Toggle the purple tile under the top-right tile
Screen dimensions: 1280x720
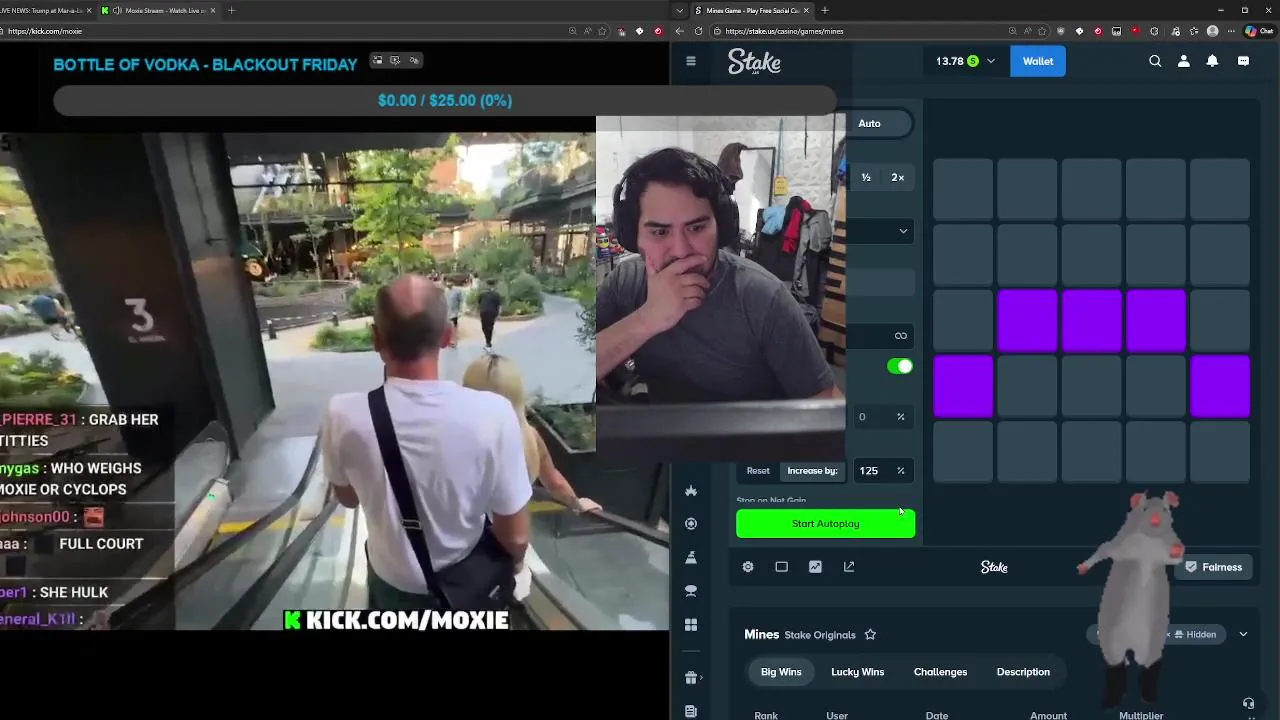click(1220, 385)
